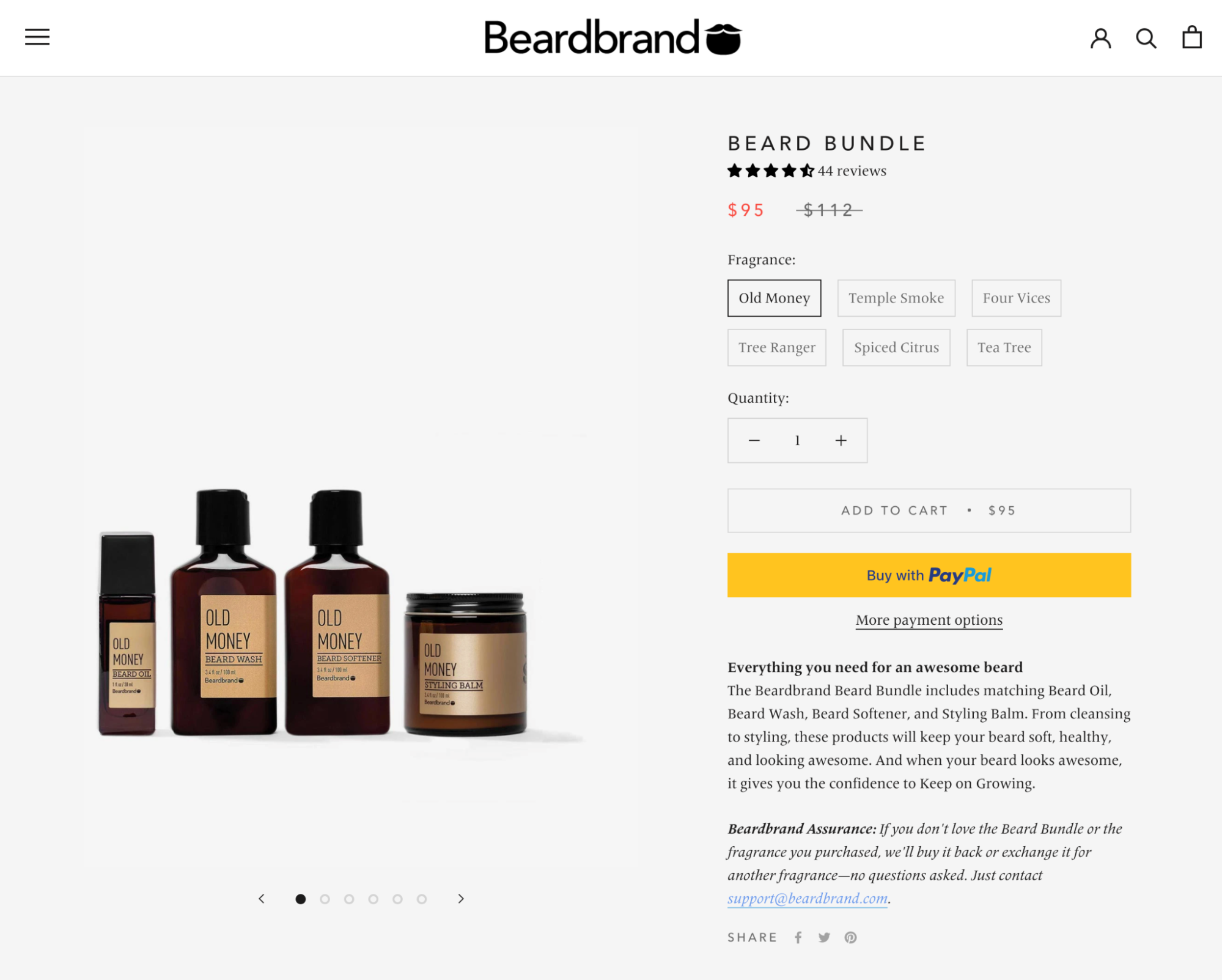Click the Pinterest share icon

(850, 938)
